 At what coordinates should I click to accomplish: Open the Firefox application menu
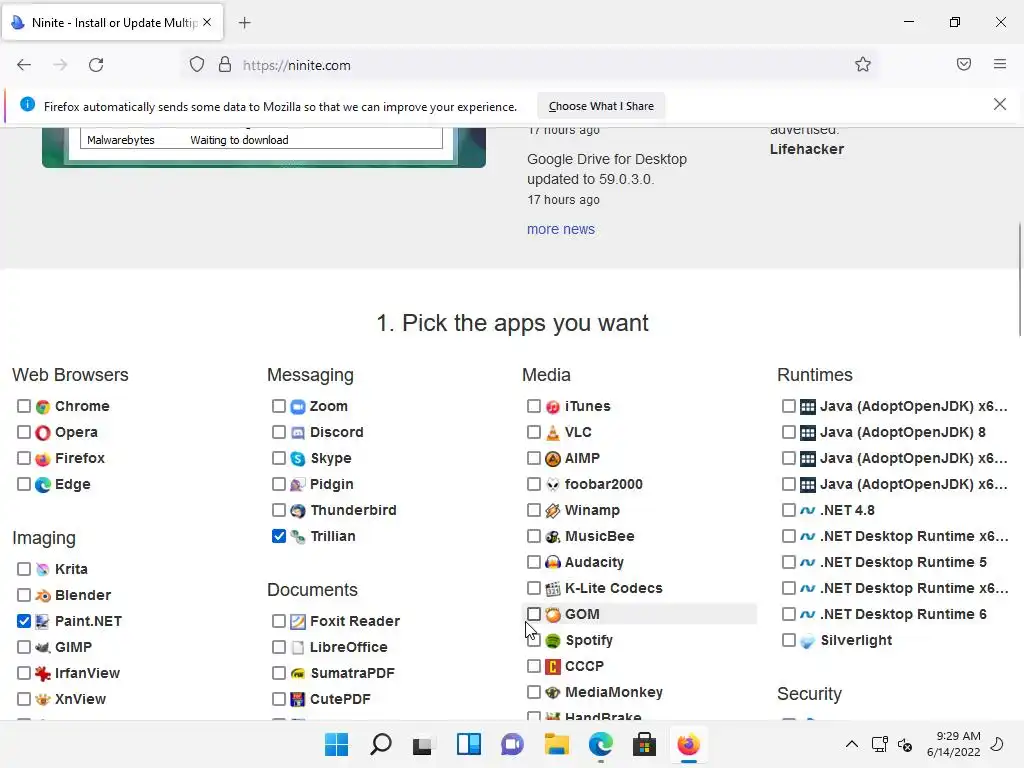[x=1000, y=65]
